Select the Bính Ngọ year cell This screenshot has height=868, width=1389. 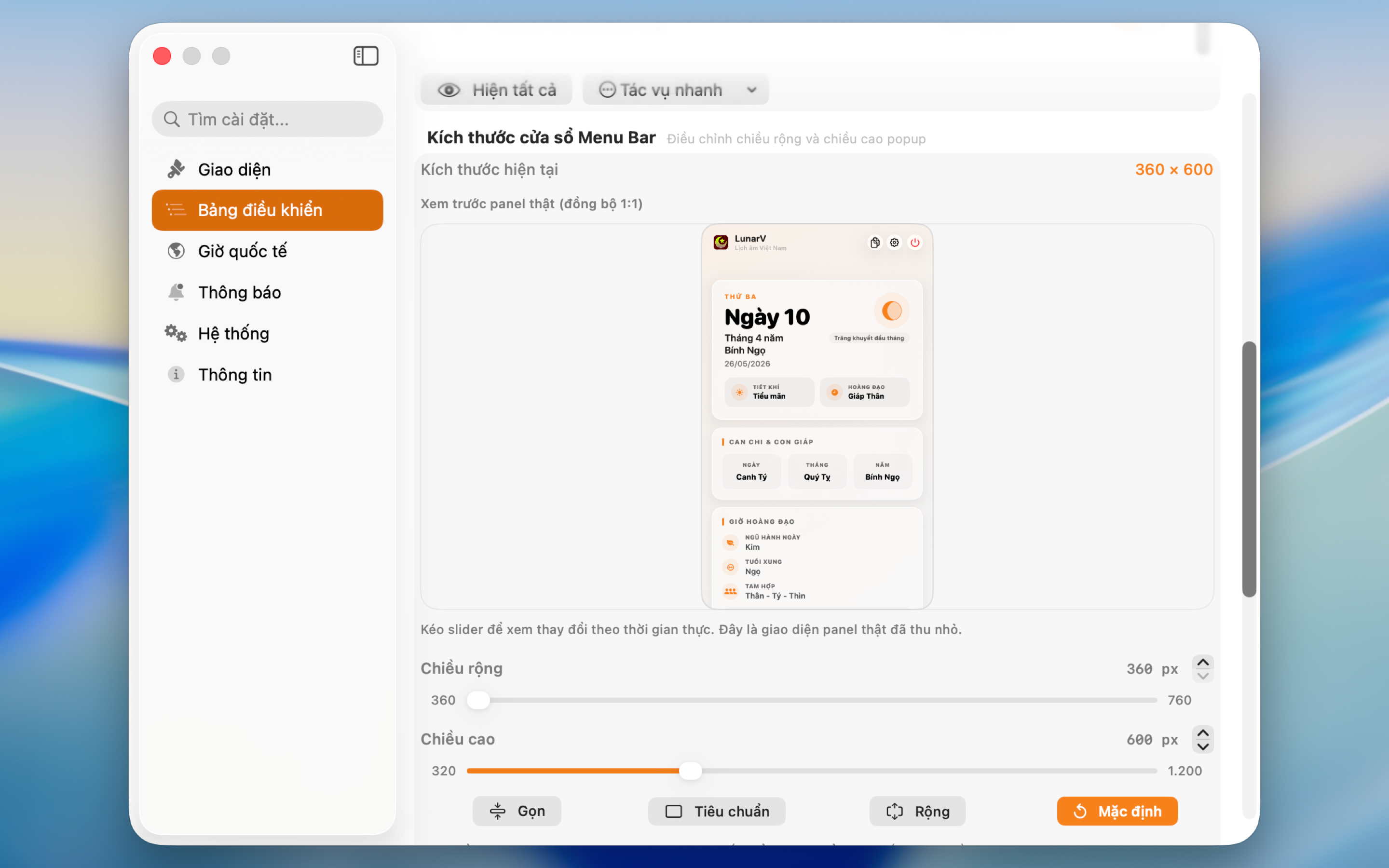882,471
